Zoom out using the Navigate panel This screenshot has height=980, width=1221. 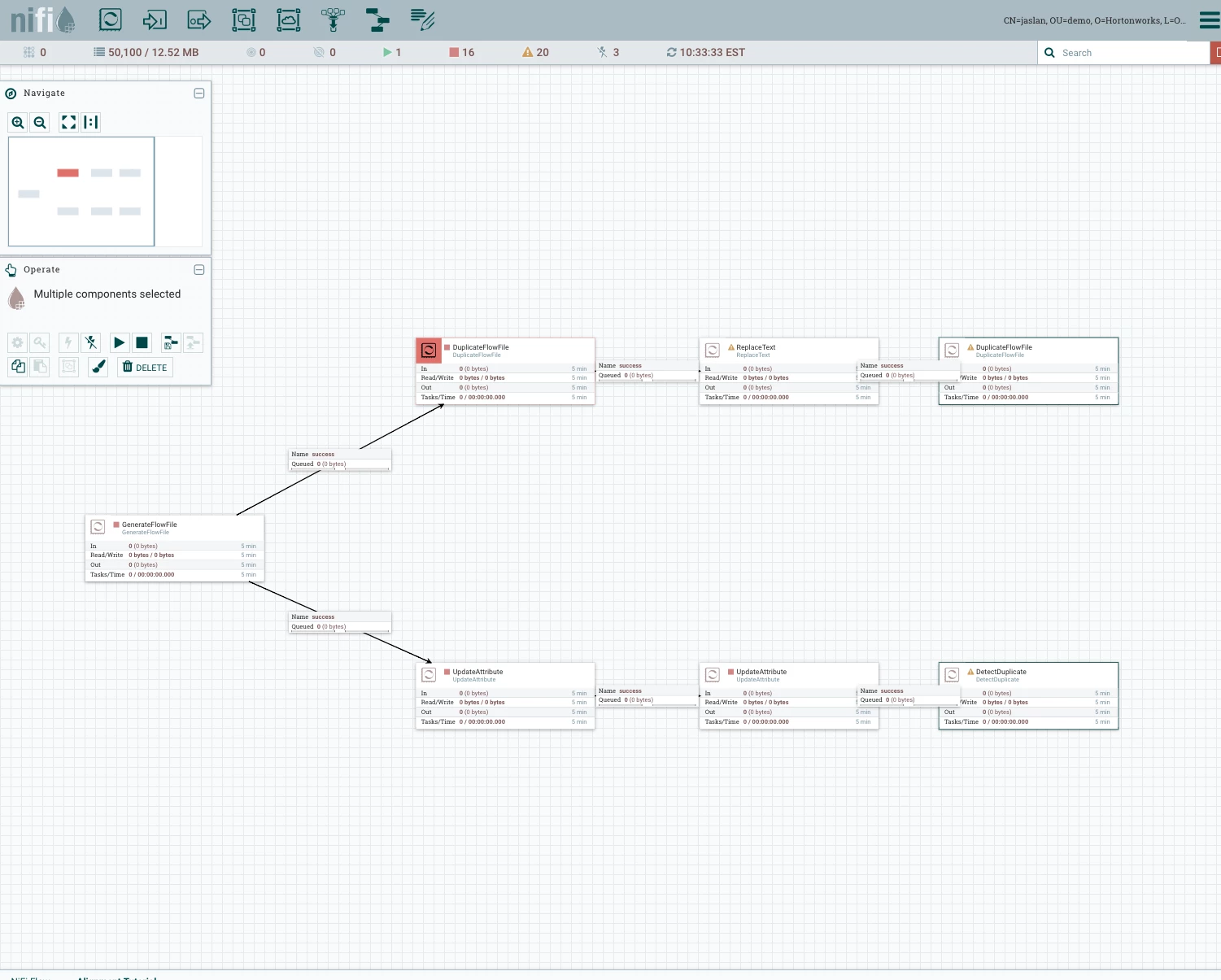[x=40, y=123]
